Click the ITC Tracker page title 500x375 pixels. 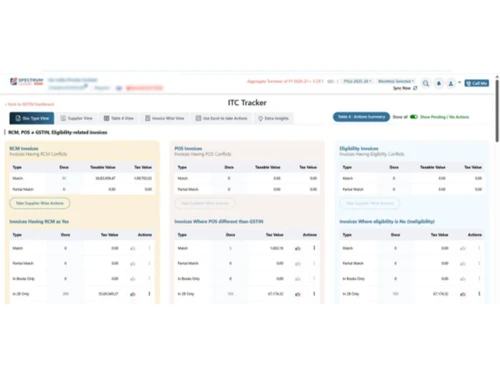[247, 103]
